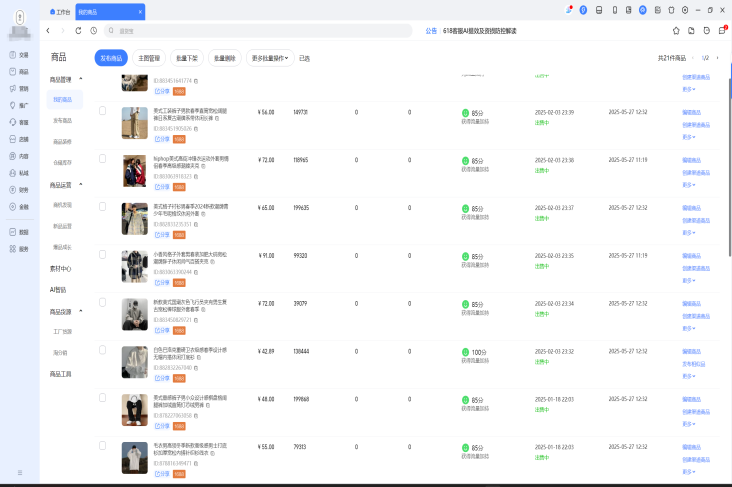Tick the checkbox for the ¥42.89 product
This screenshot has height=487, width=732.
click(x=102, y=350)
